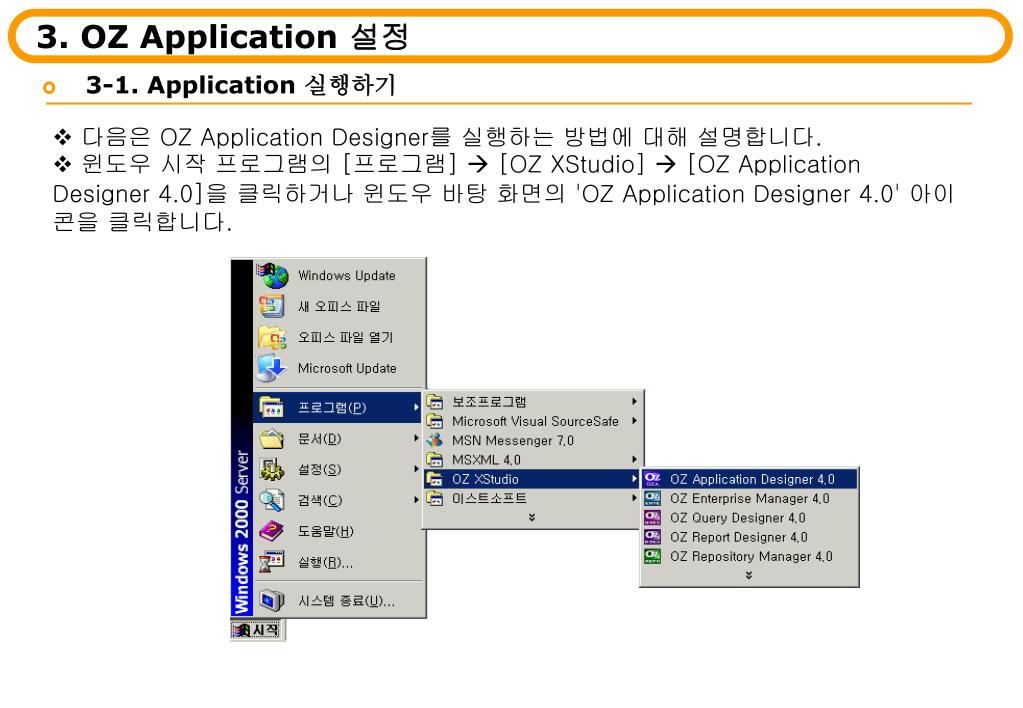
Task: Expand the MSXML 4.0 submenu arrow
Action: click(x=634, y=459)
